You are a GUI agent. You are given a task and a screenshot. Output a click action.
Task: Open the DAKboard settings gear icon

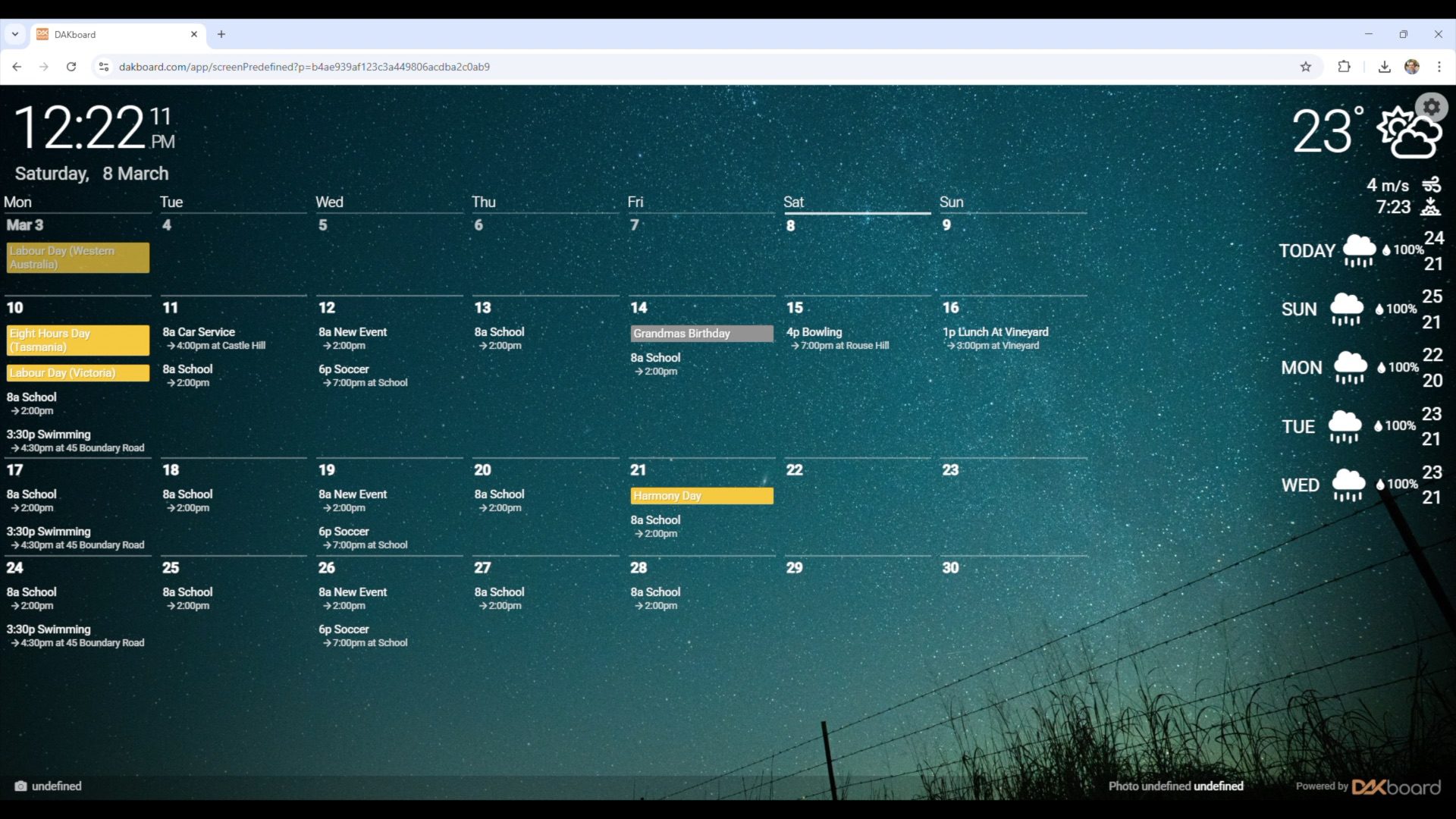pyautogui.click(x=1431, y=108)
